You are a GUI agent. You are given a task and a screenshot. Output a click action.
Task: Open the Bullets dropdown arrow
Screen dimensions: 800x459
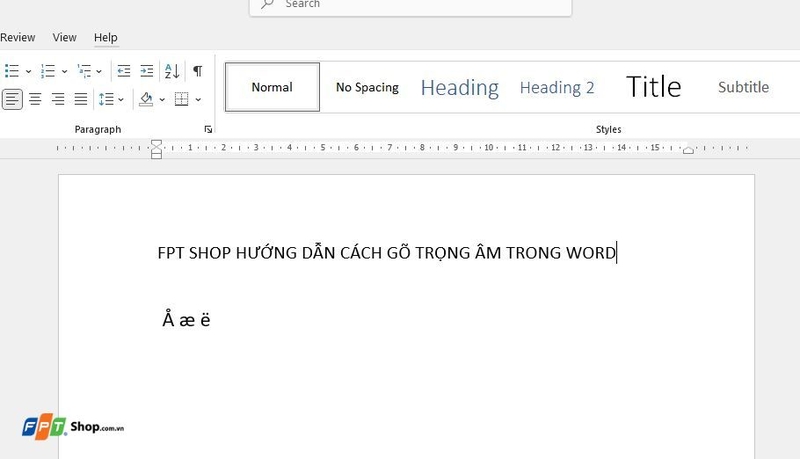coord(29,71)
